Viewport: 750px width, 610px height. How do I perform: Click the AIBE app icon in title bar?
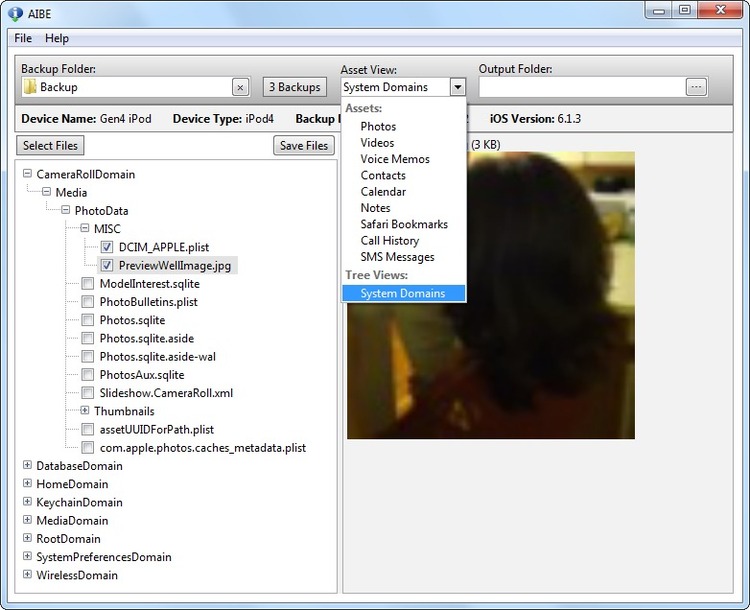tap(15, 13)
